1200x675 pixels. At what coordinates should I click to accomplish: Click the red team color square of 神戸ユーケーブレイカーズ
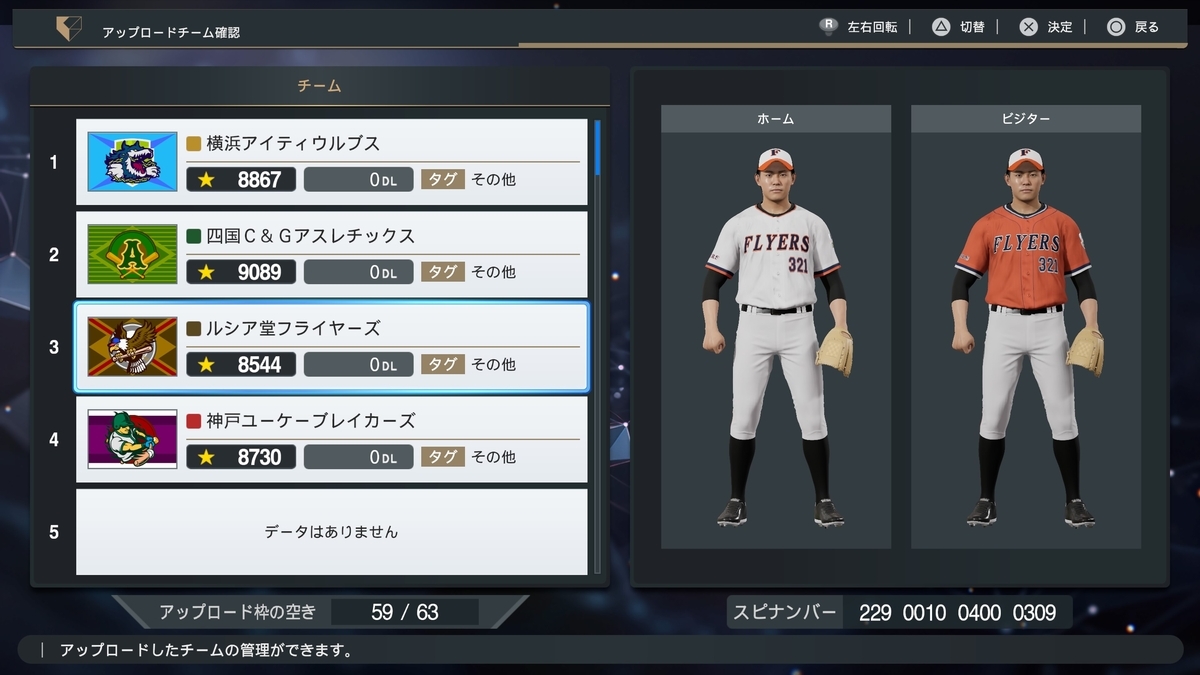pyautogui.click(x=194, y=421)
